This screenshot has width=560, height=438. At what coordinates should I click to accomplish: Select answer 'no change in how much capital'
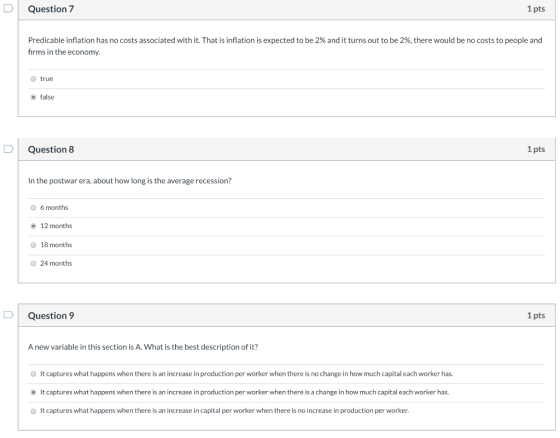click(x=33, y=374)
